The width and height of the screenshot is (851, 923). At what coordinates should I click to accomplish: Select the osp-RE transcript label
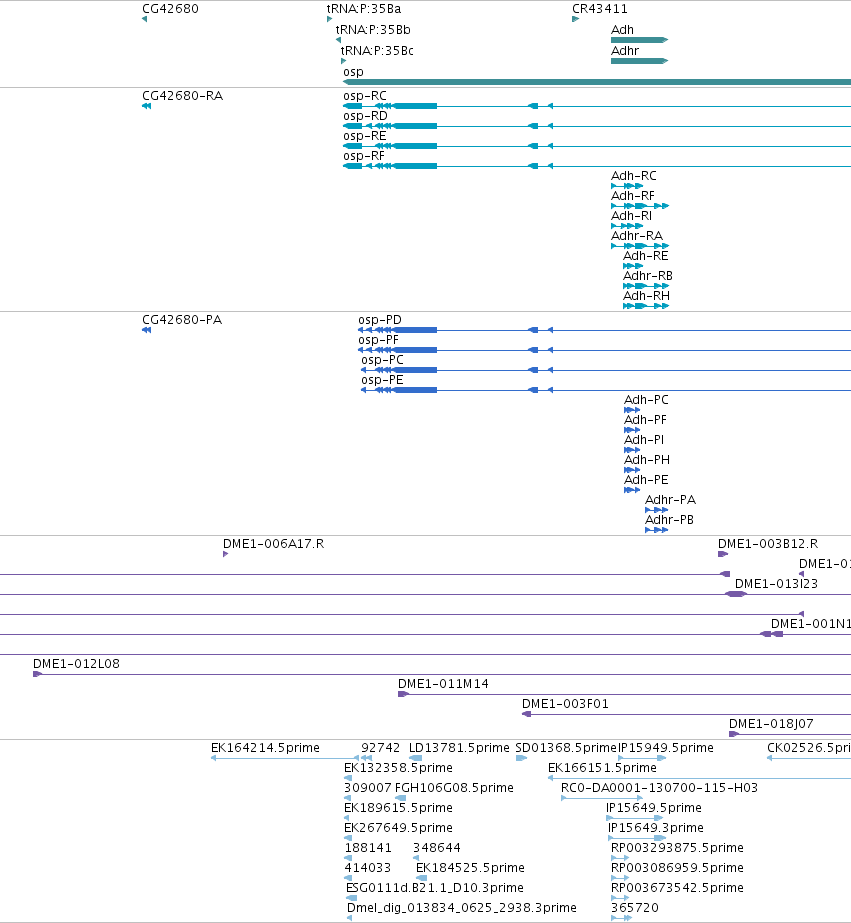pos(365,136)
